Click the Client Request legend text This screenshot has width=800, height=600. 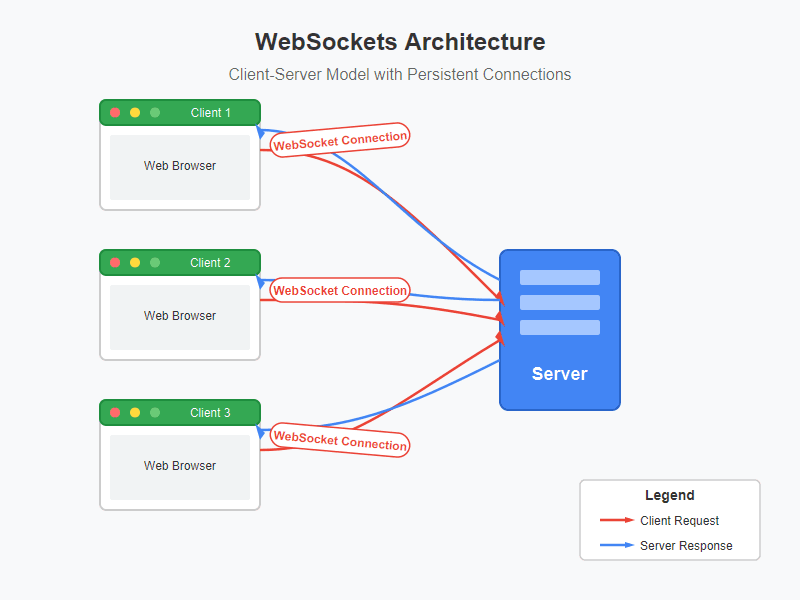click(x=680, y=520)
